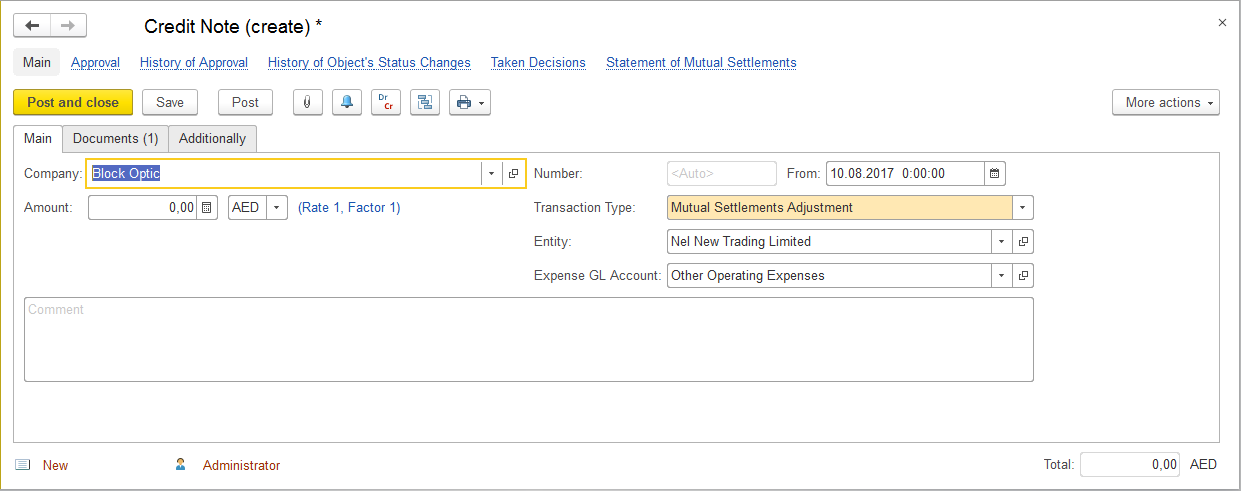Switch to the Documents (1) tab

pos(115,139)
